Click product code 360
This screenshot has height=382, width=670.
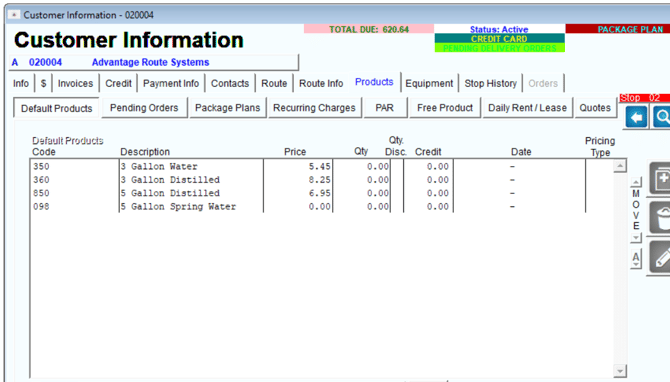(41, 180)
